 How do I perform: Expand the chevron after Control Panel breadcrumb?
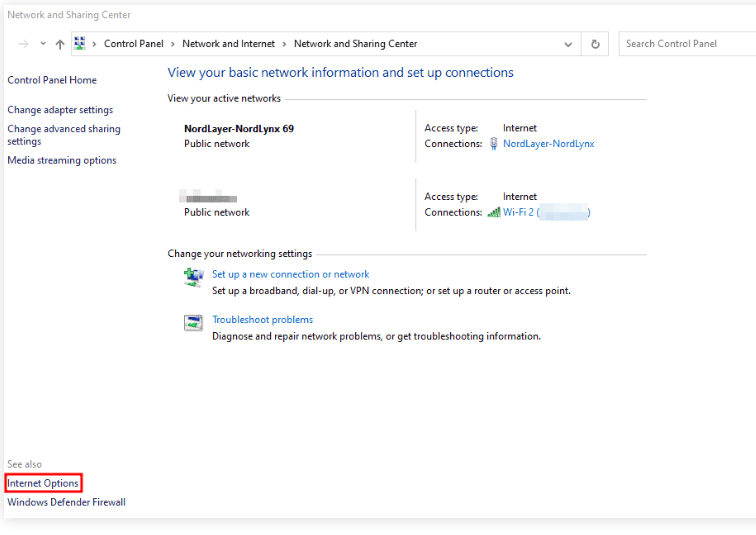point(173,44)
